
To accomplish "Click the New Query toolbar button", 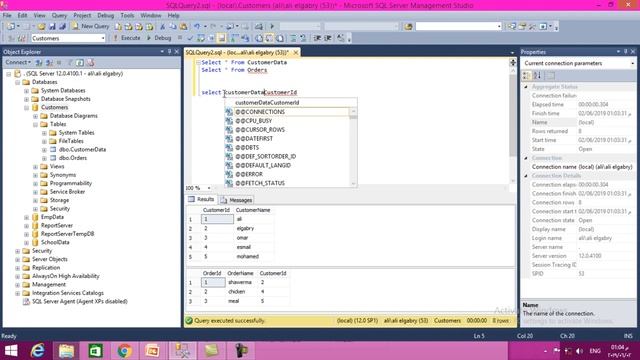I will click(91, 26).
